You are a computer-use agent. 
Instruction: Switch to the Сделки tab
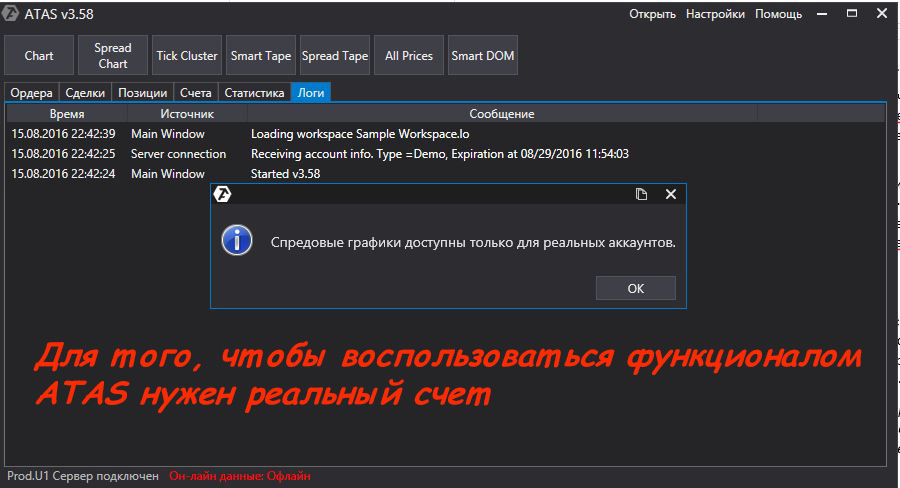pyautogui.click(x=85, y=92)
